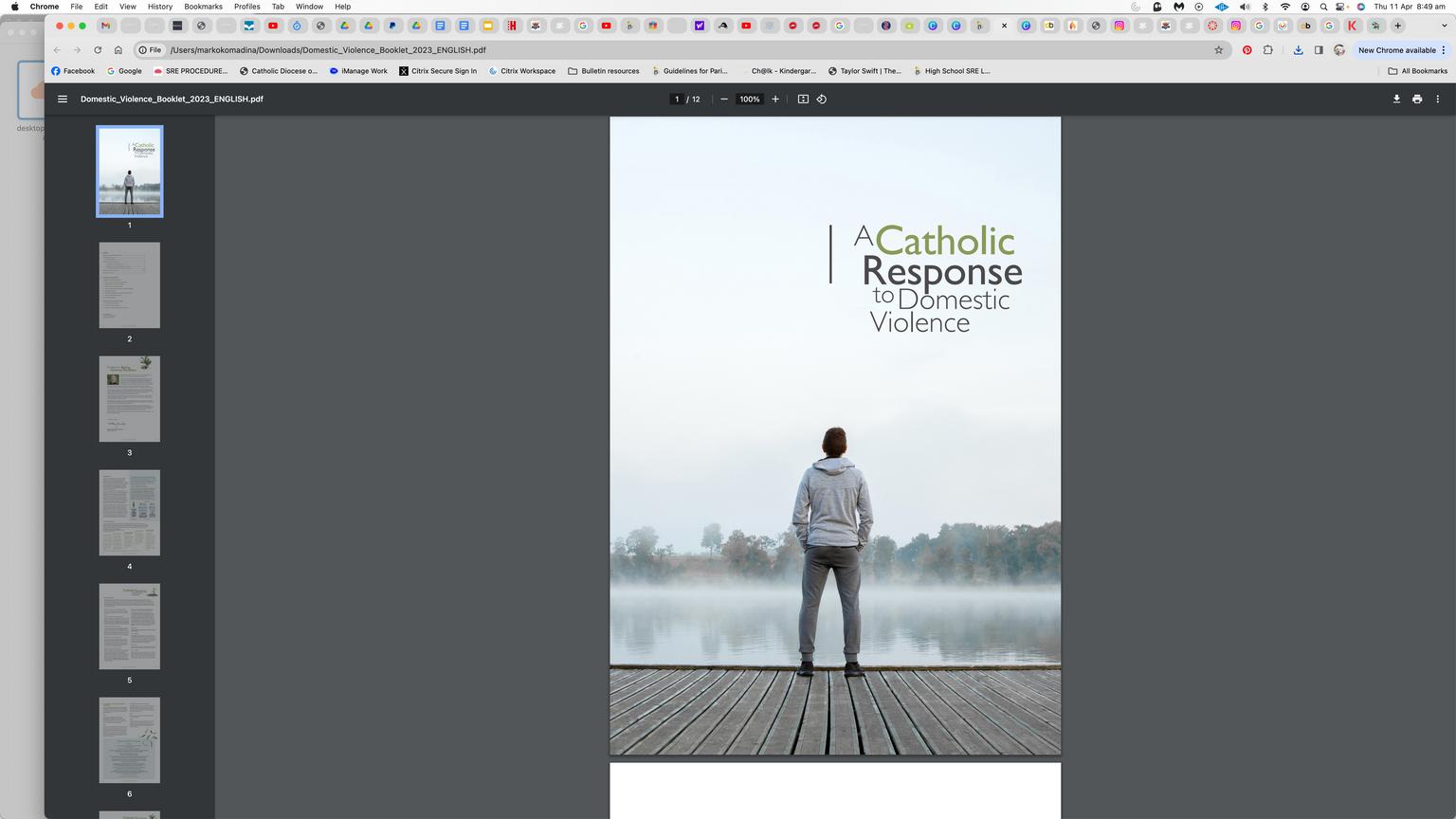Screen dimensions: 1456x819
Task: Open the Catholic Diocese bookmark
Action: point(279,71)
